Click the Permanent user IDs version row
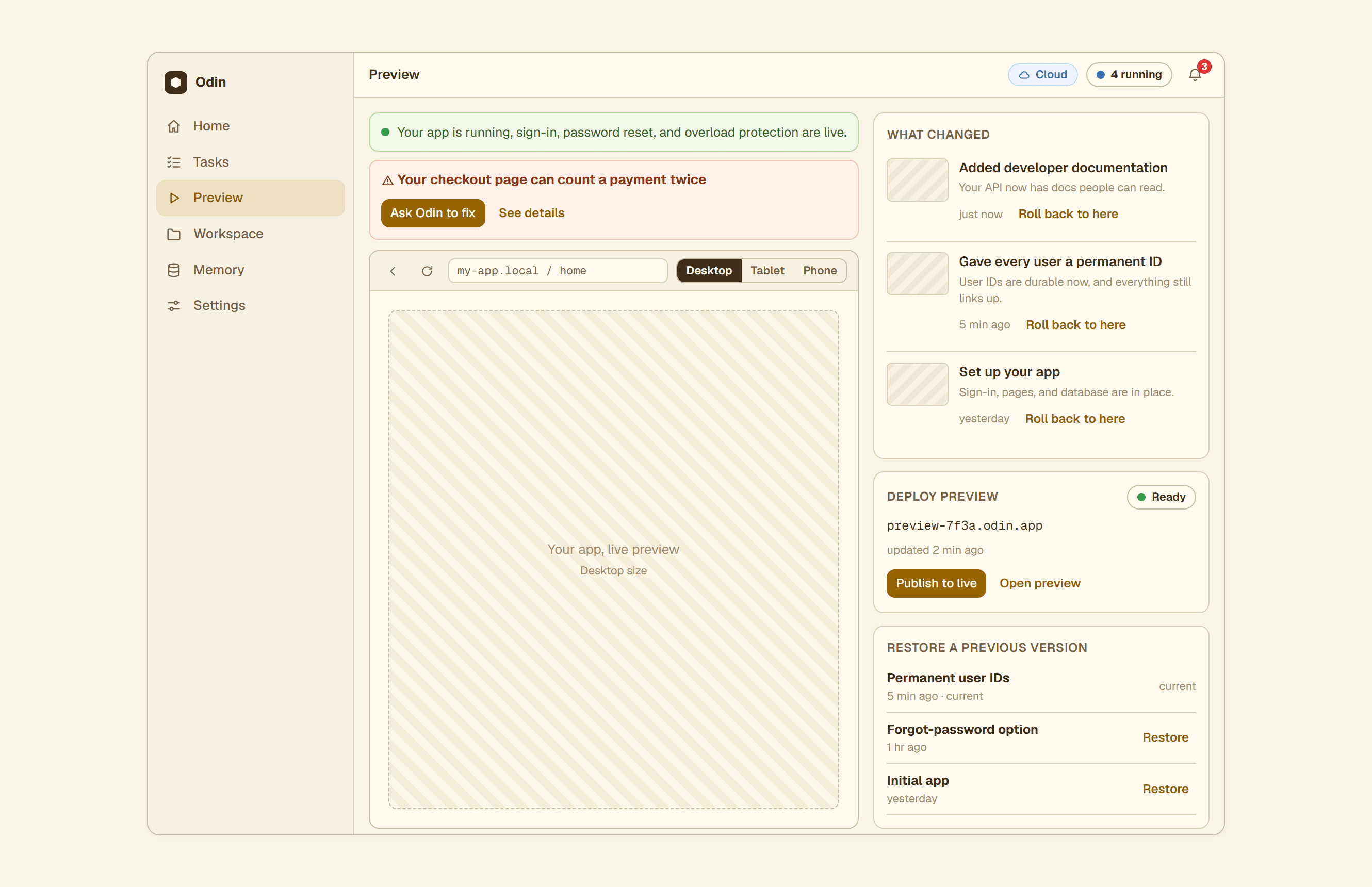Screen dimensions: 1372x887 pyautogui.click(x=1041, y=686)
